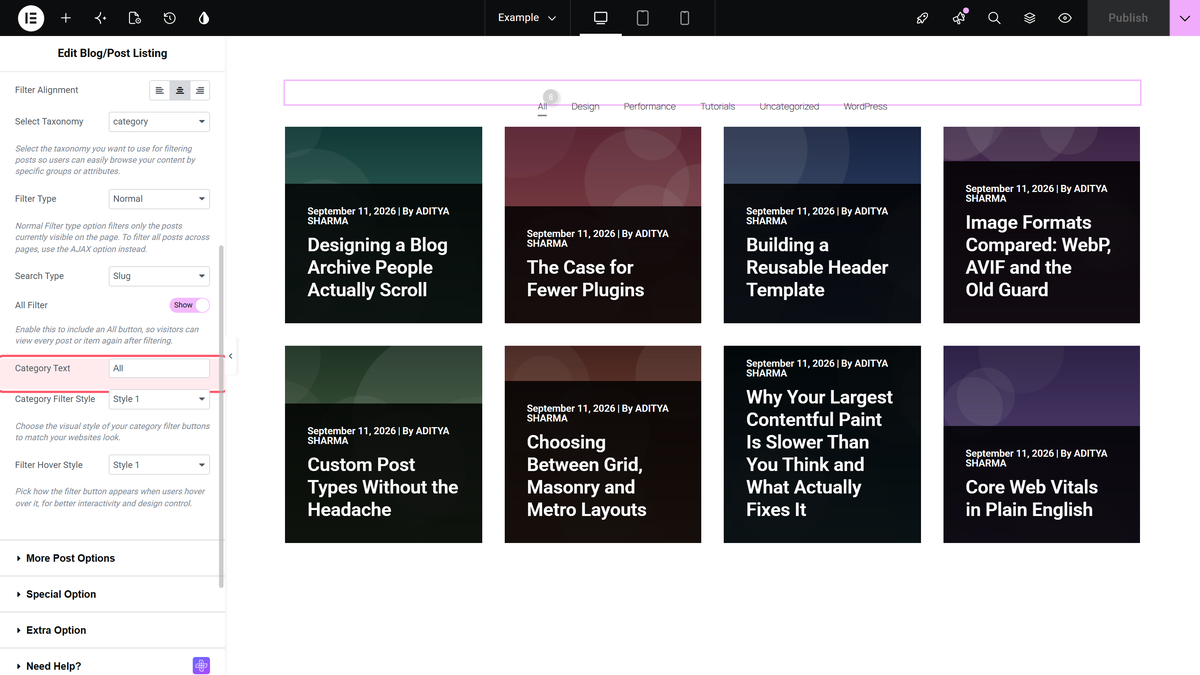Open the Filter Type dropdown
1200x675 pixels.
159,199
